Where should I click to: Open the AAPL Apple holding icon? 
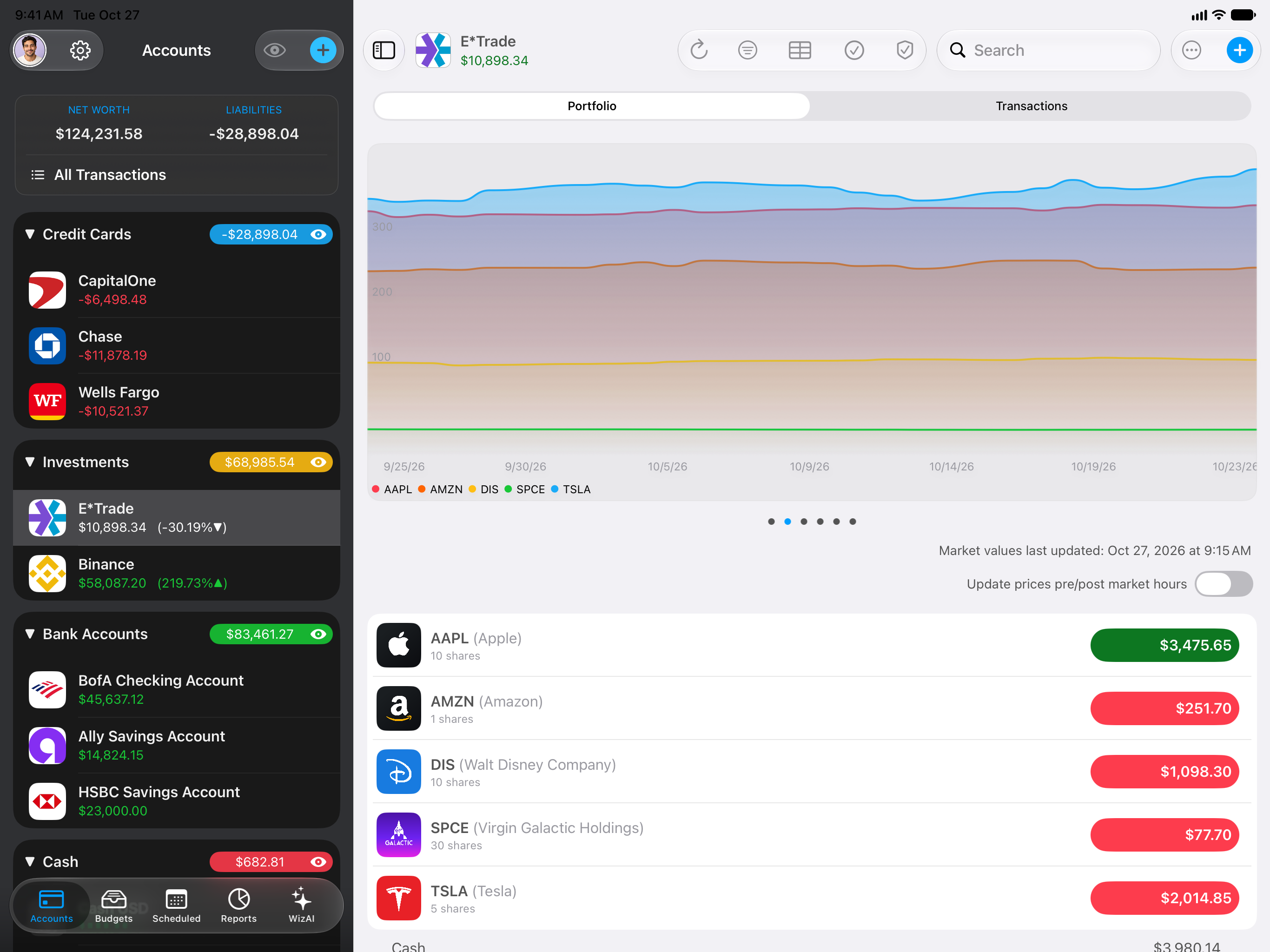tap(399, 645)
